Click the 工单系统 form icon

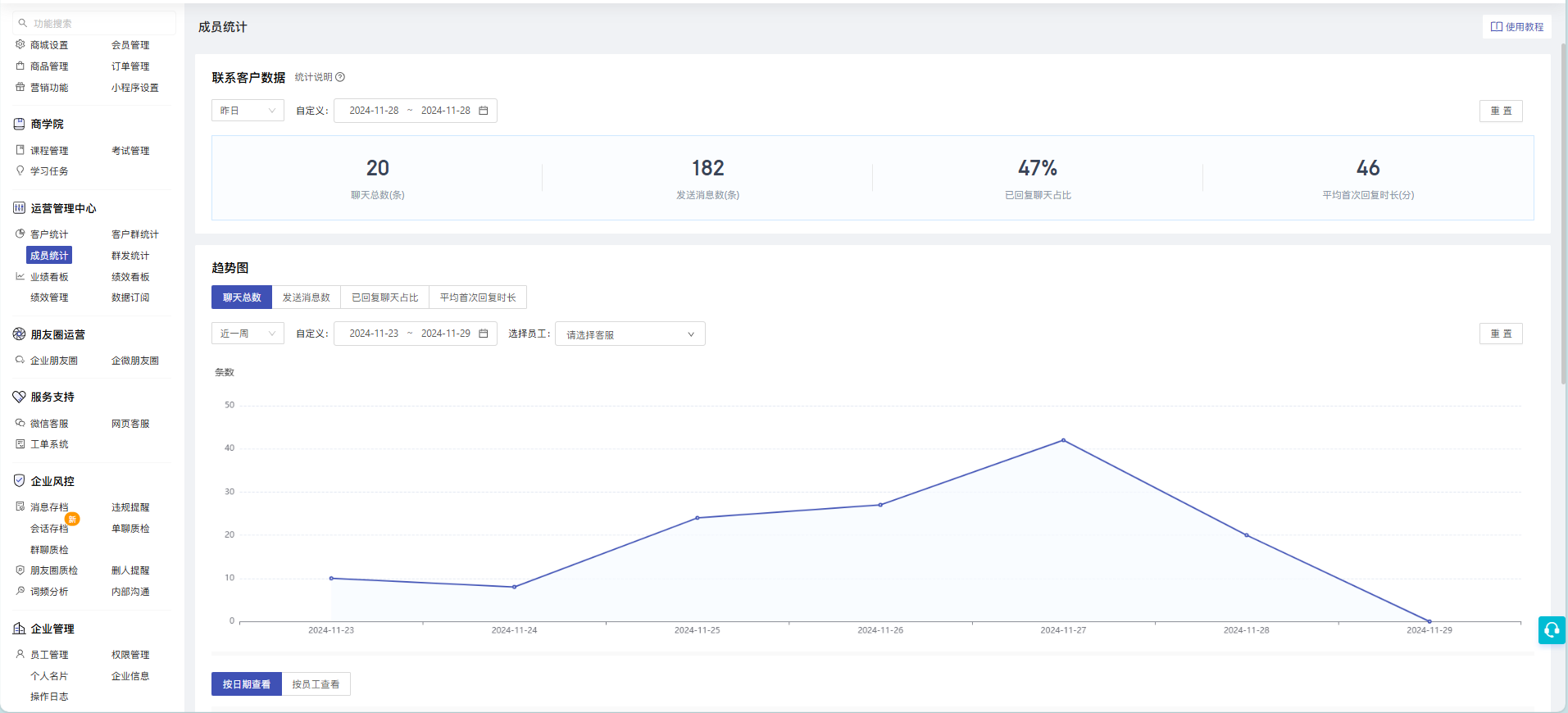tap(20, 443)
